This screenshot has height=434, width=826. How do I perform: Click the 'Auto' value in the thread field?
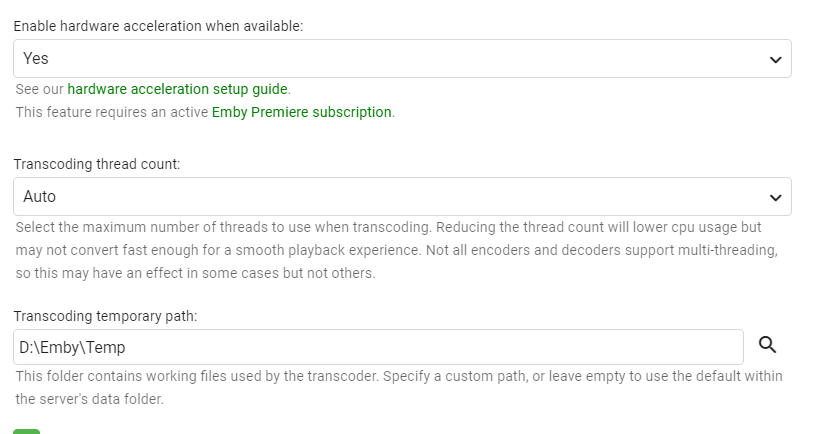40,197
